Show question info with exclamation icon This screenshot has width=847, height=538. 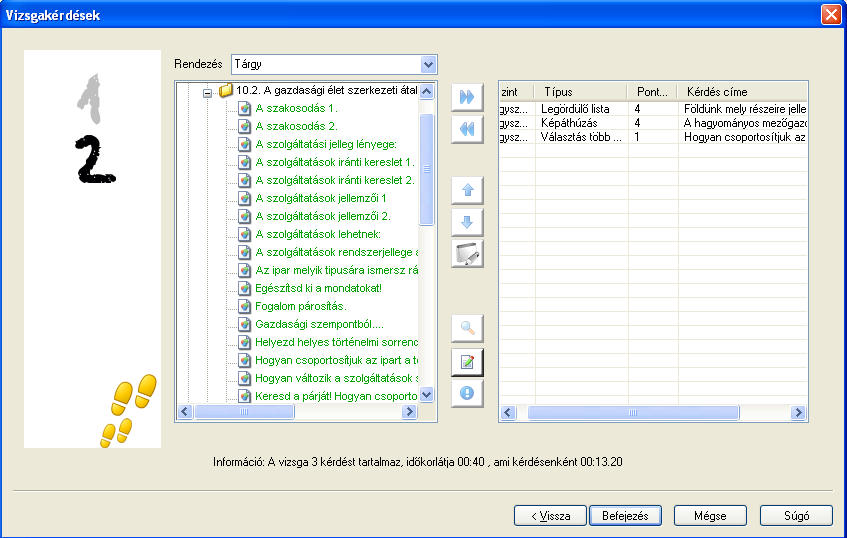pyautogui.click(x=467, y=393)
